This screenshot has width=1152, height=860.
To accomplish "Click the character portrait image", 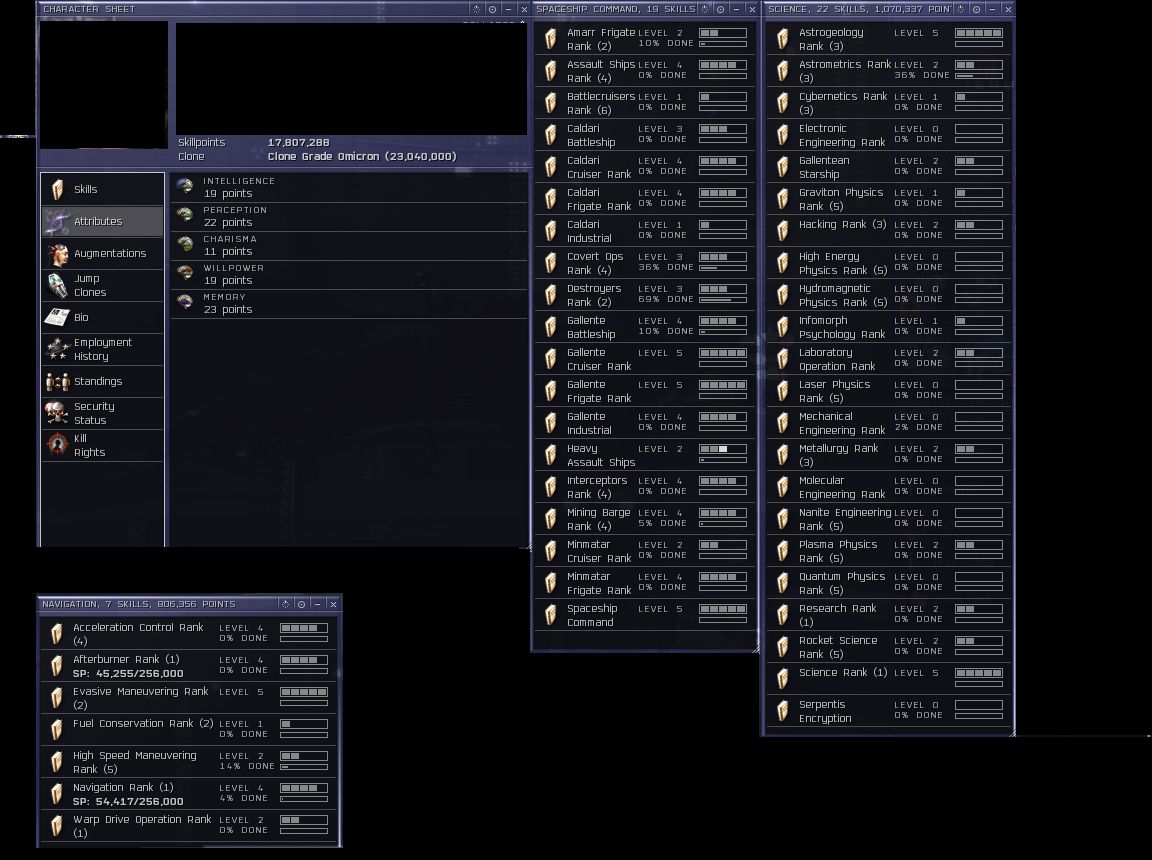I will [104, 84].
